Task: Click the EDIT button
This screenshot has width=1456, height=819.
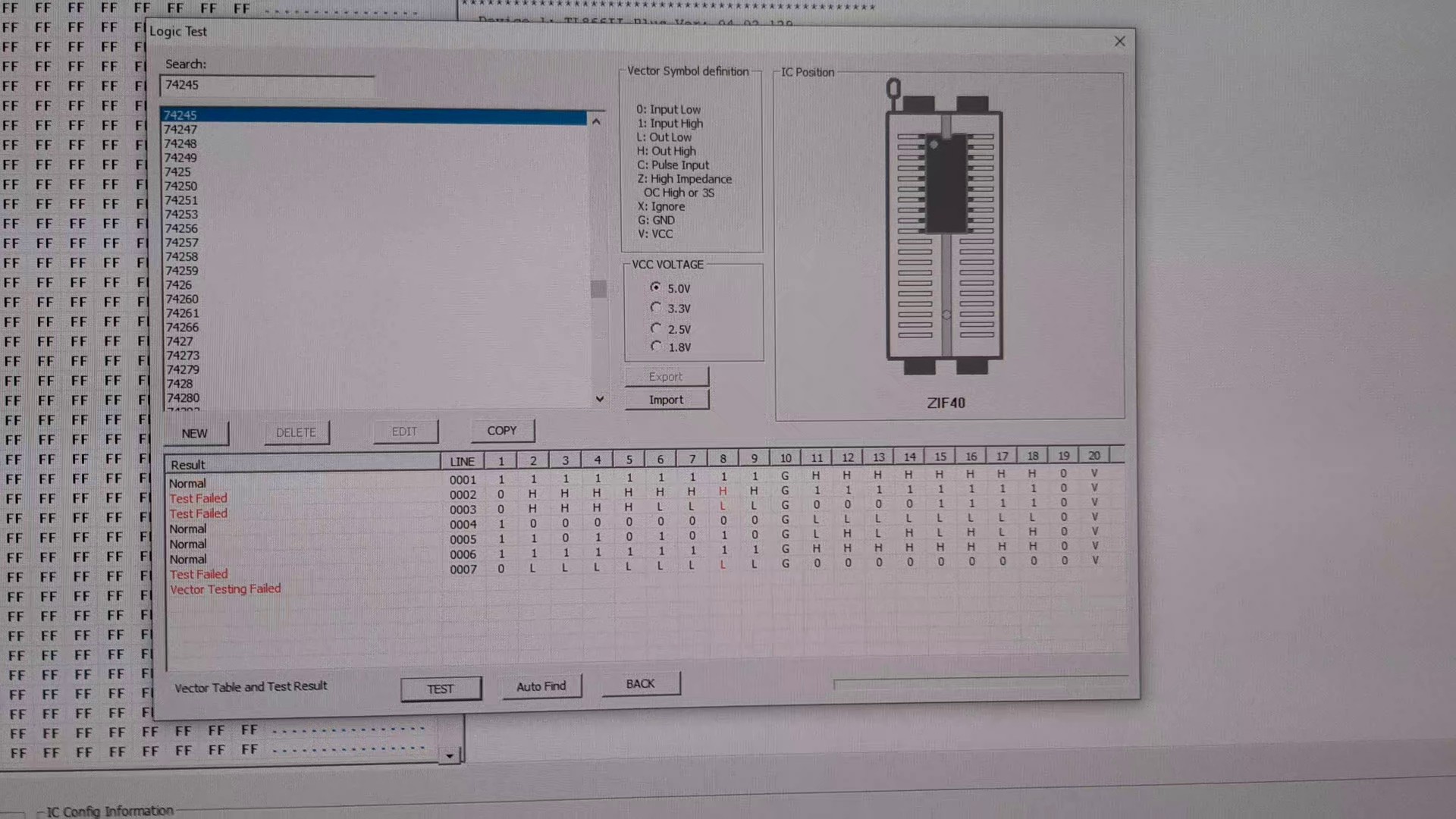Action: [x=405, y=431]
